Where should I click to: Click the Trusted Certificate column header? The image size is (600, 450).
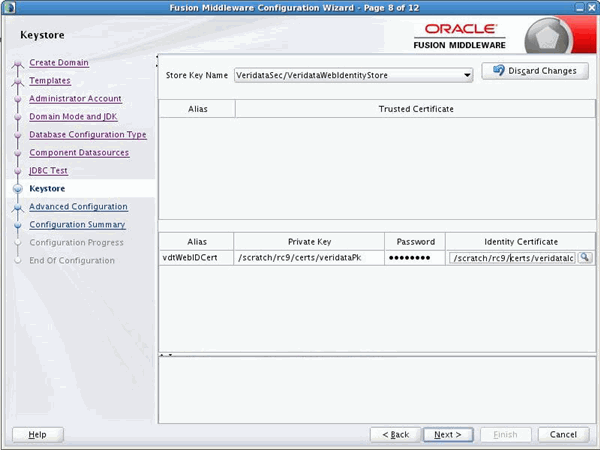416,109
